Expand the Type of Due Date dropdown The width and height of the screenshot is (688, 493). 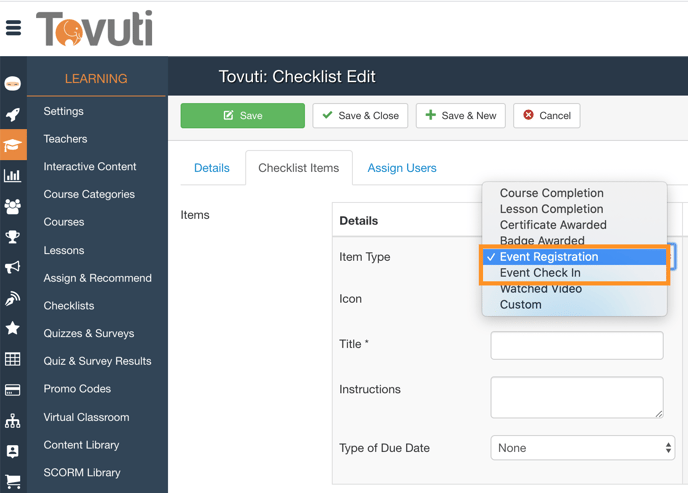tap(582, 448)
